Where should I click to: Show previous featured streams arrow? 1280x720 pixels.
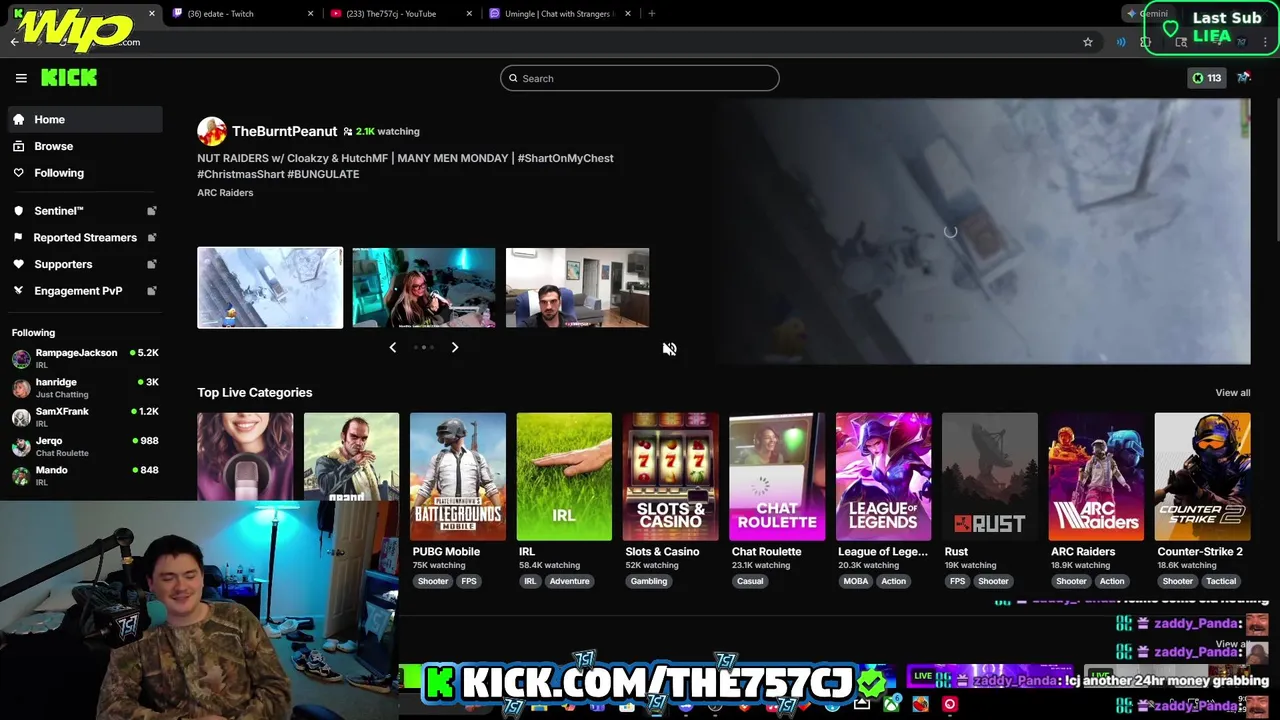point(393,347)
